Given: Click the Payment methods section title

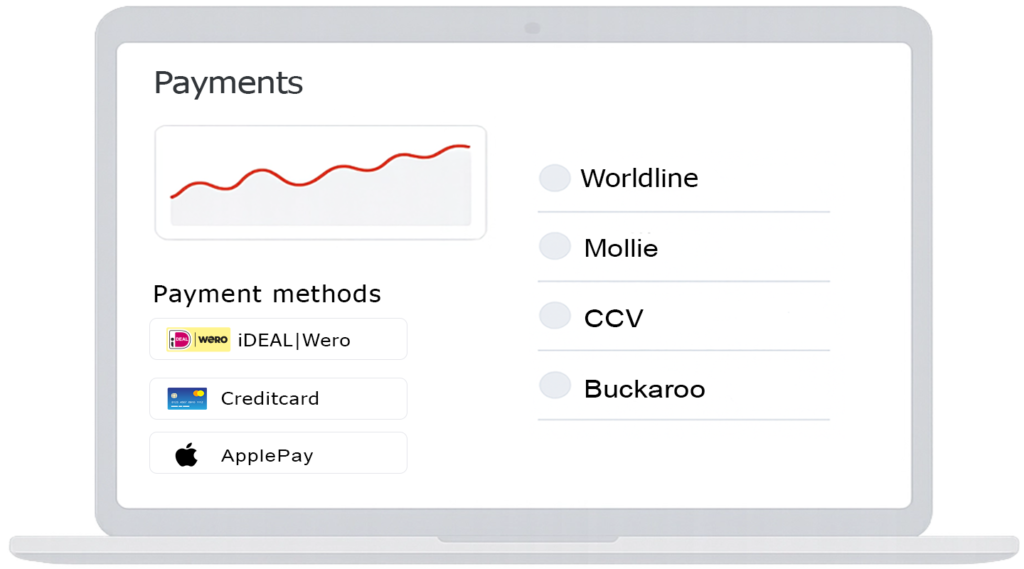Looking at the screenshot, I should pyautogui.click(x=267, y=294).
